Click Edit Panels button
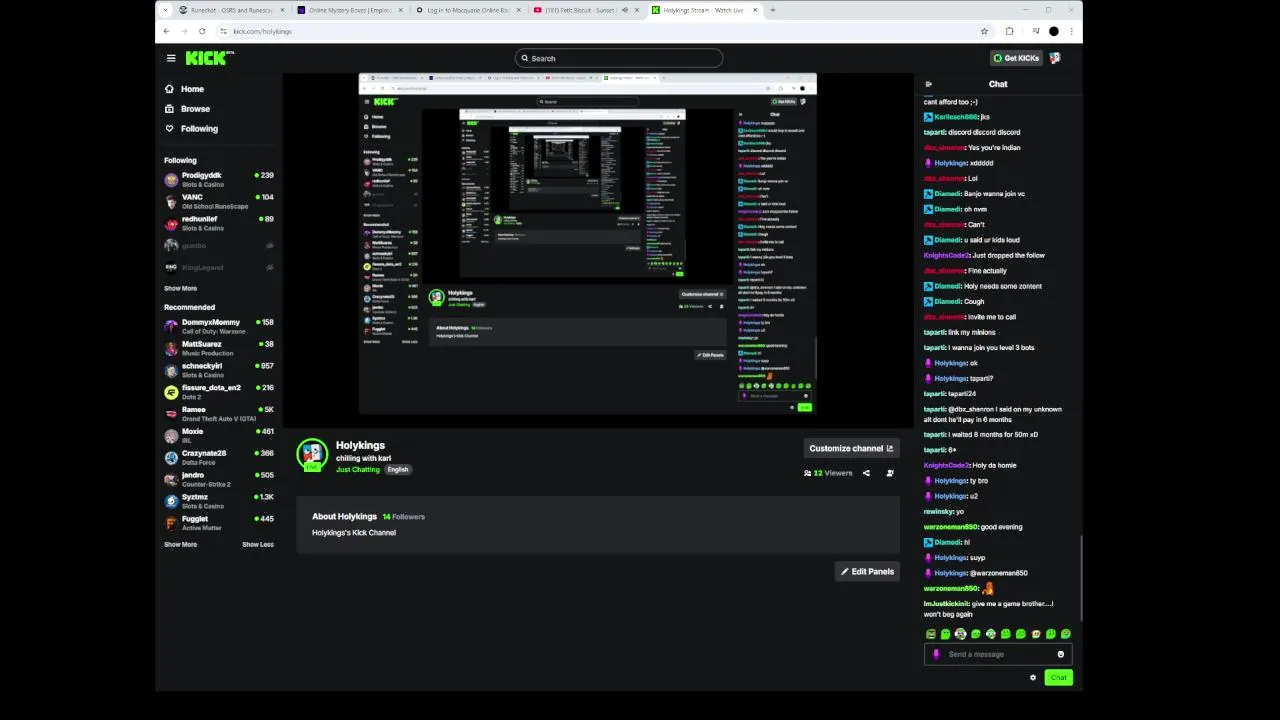This screenshot has width=1280, height=720. [867, 571]
